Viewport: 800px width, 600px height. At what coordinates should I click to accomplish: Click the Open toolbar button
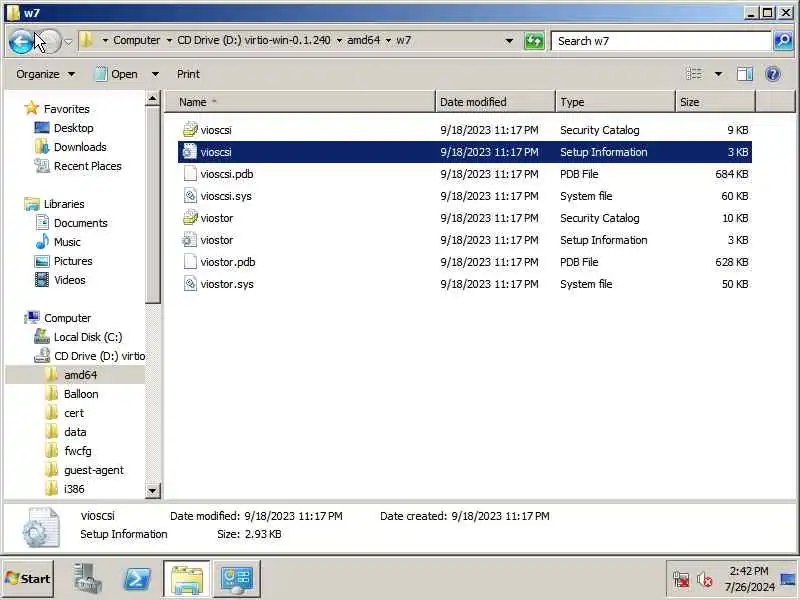click(x=117, y=74)
